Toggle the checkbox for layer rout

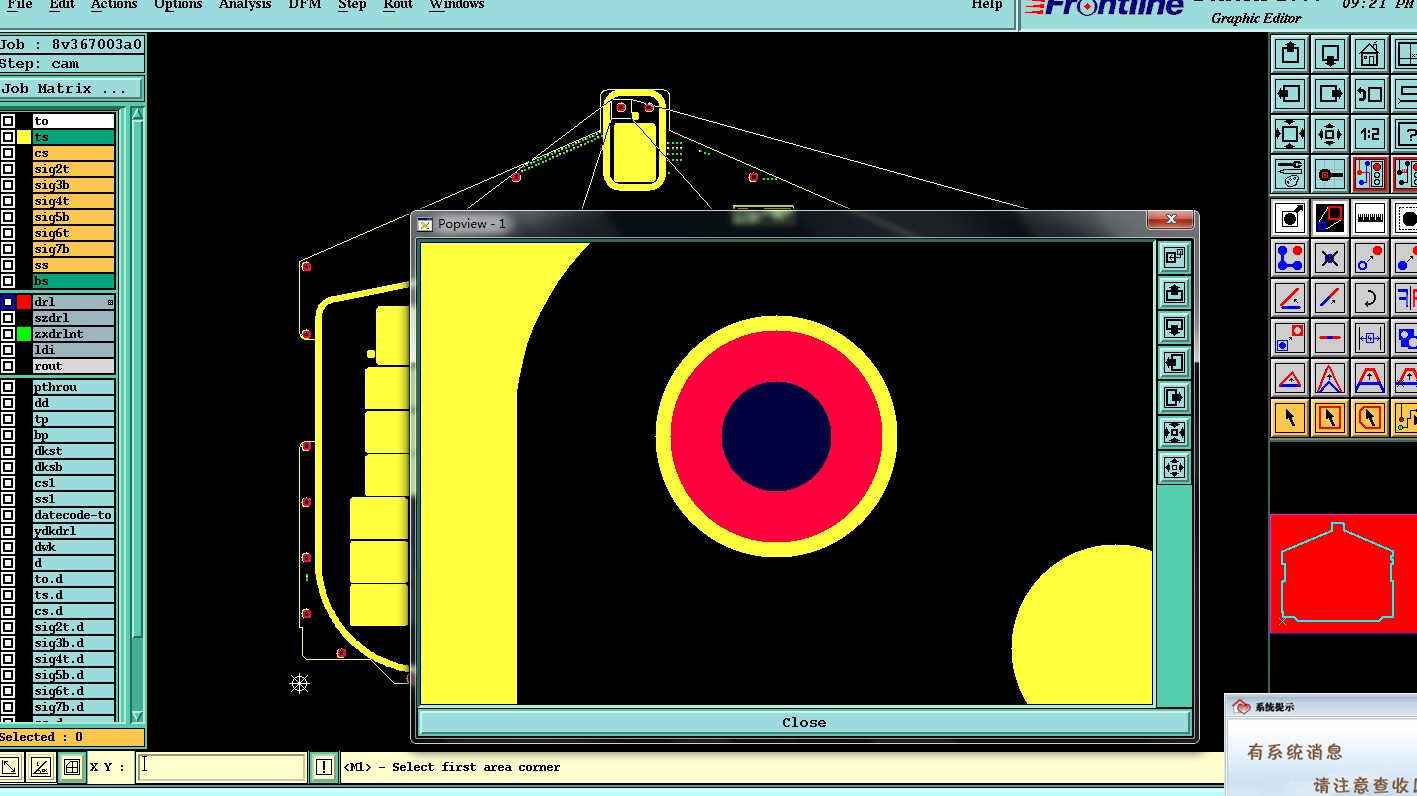point(8,366)
